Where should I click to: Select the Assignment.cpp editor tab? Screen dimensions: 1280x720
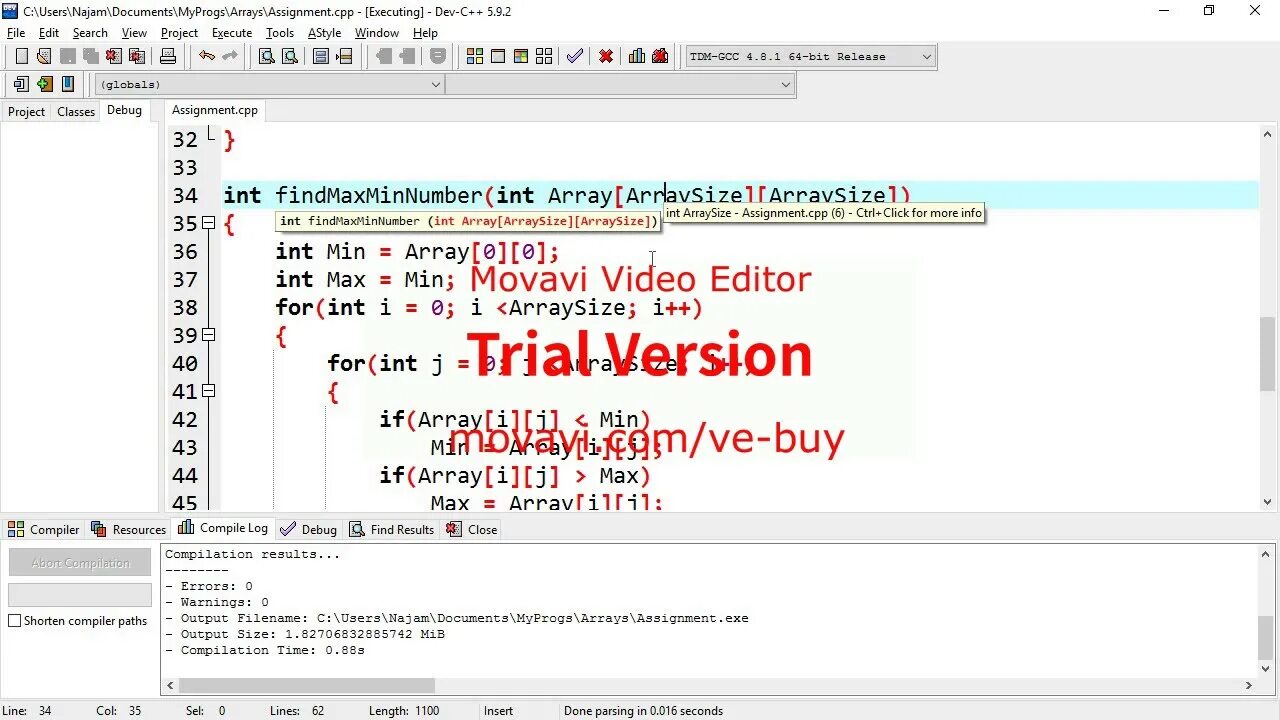click(x=215, y=110)
